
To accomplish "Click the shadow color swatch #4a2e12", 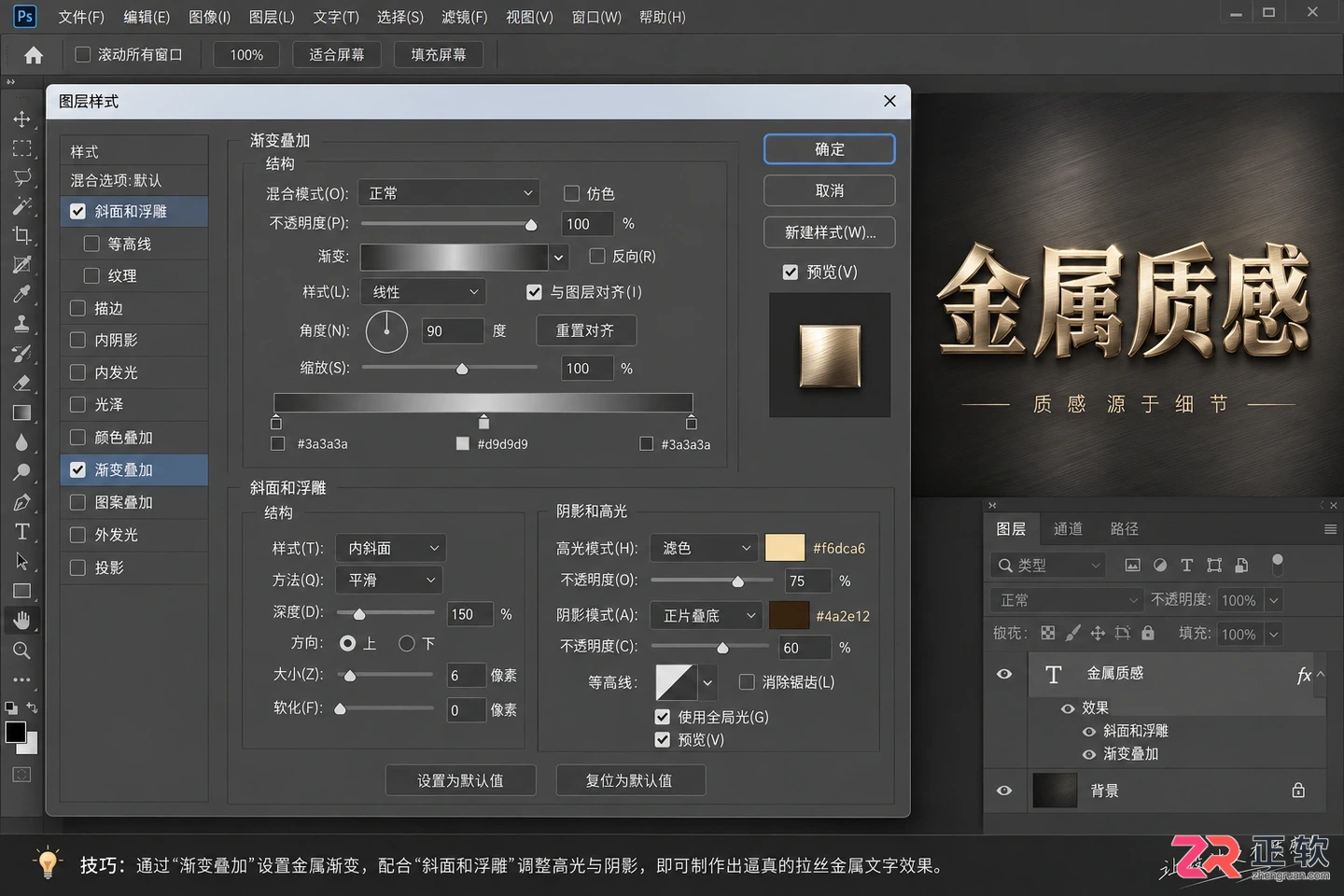I will (x=789, y=615).
